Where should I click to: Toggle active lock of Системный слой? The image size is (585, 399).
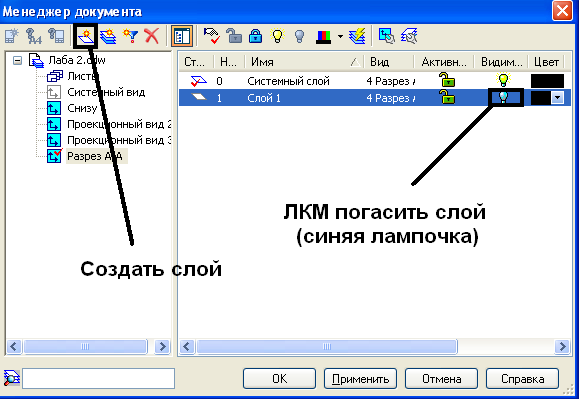click(x=447, y=80)
